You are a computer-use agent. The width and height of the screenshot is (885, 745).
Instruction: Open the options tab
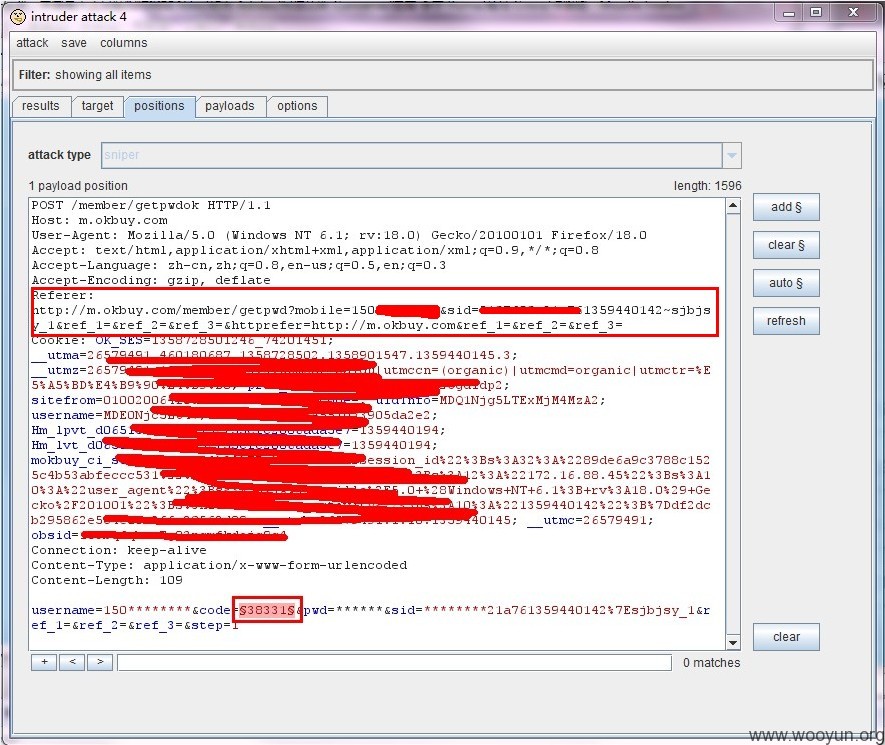click(x=297, y=106)
